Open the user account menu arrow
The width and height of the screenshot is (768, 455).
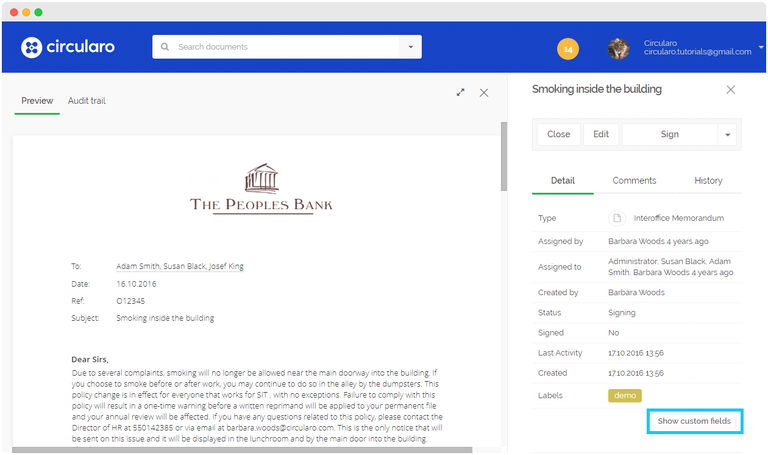click(x=760, y=47)
